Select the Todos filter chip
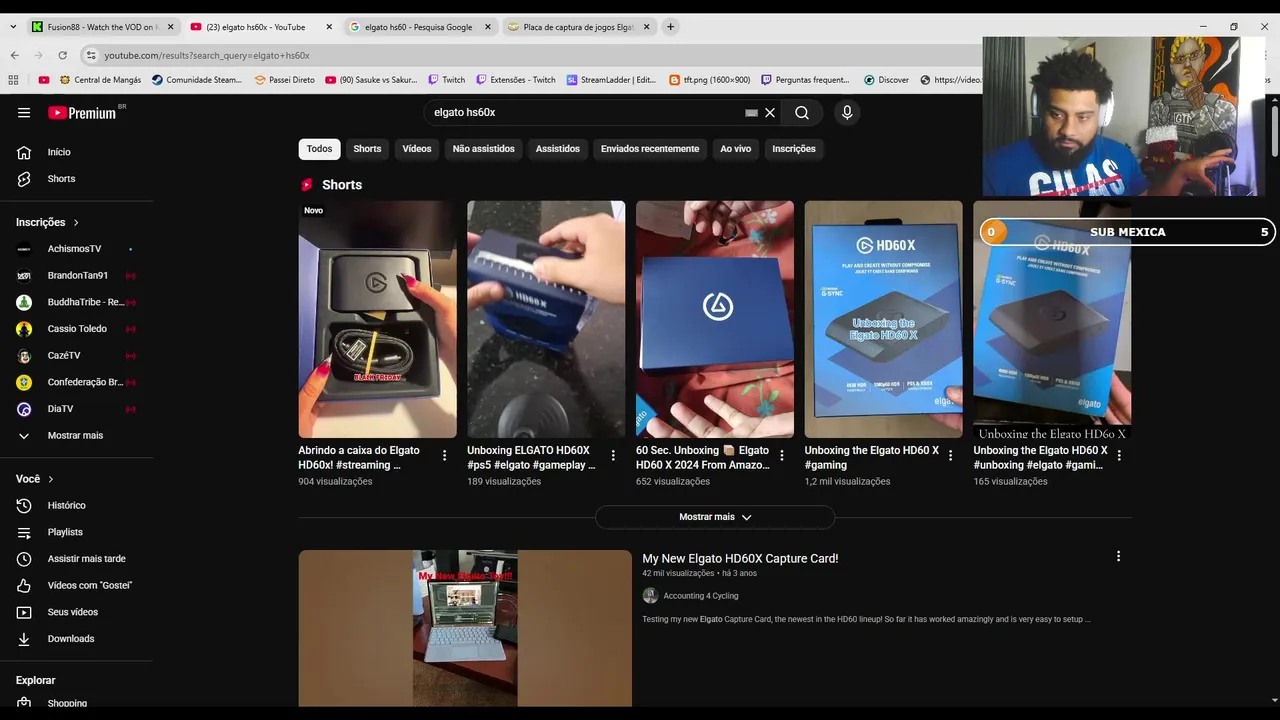 tap(319, 149)
